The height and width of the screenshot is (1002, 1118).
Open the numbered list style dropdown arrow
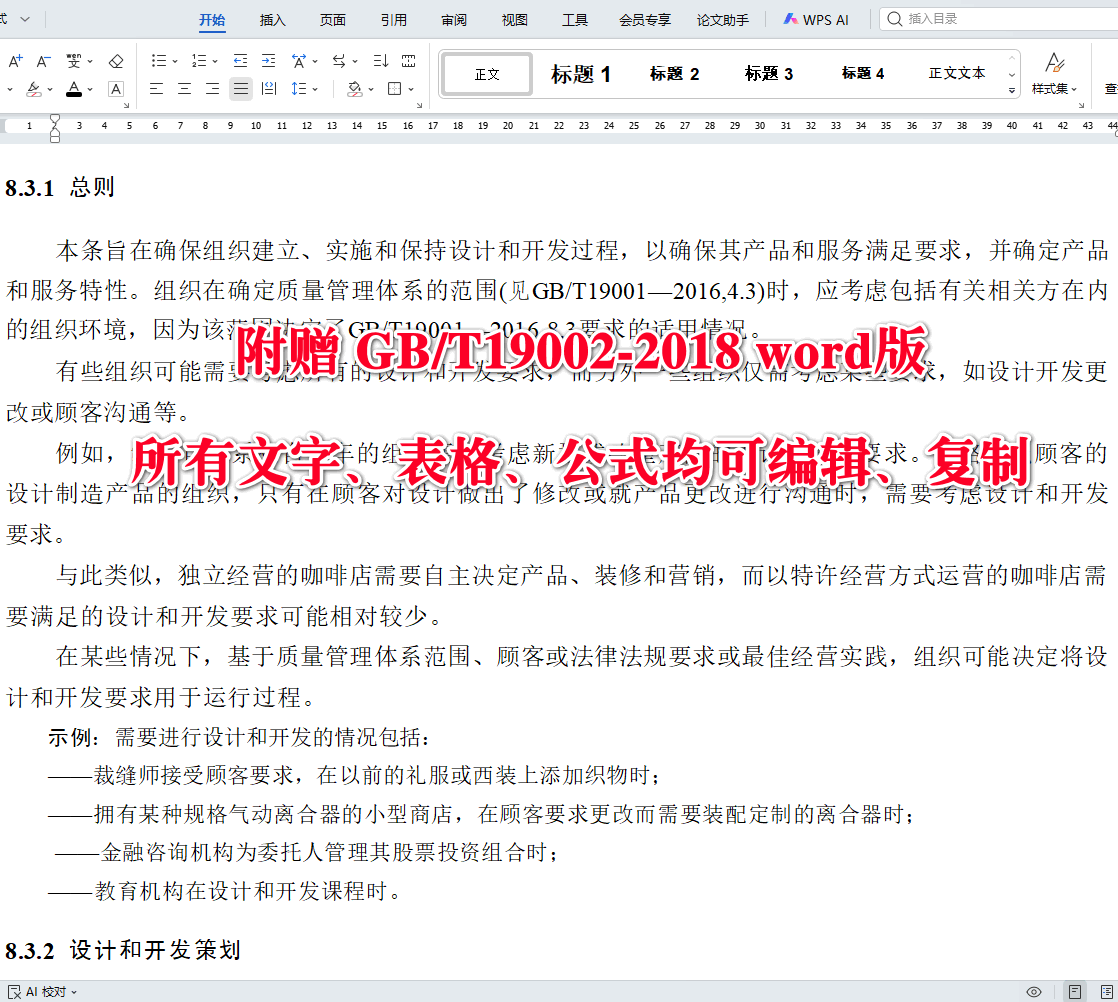click(x=215, y=62)
